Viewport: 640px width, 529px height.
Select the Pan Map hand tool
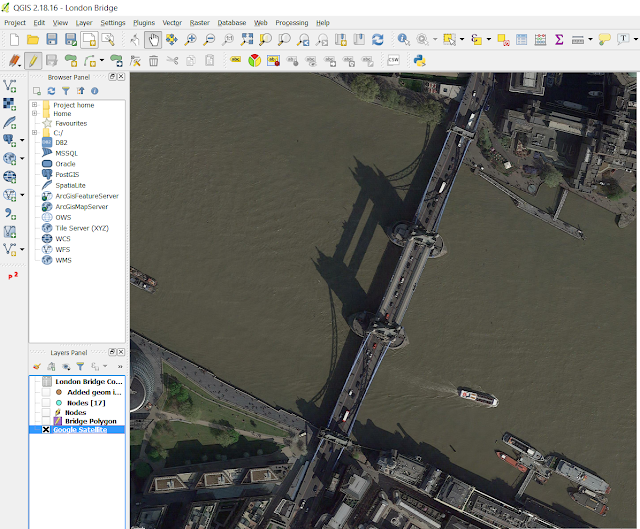[152, 40]
